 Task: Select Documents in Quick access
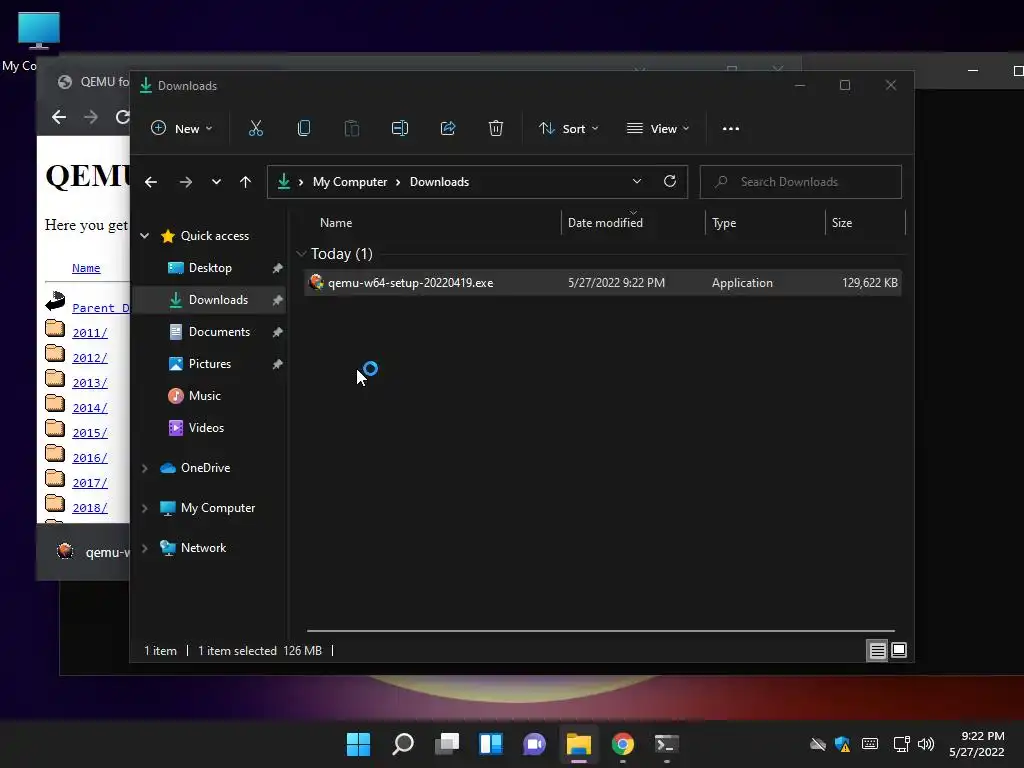point(210,332)
